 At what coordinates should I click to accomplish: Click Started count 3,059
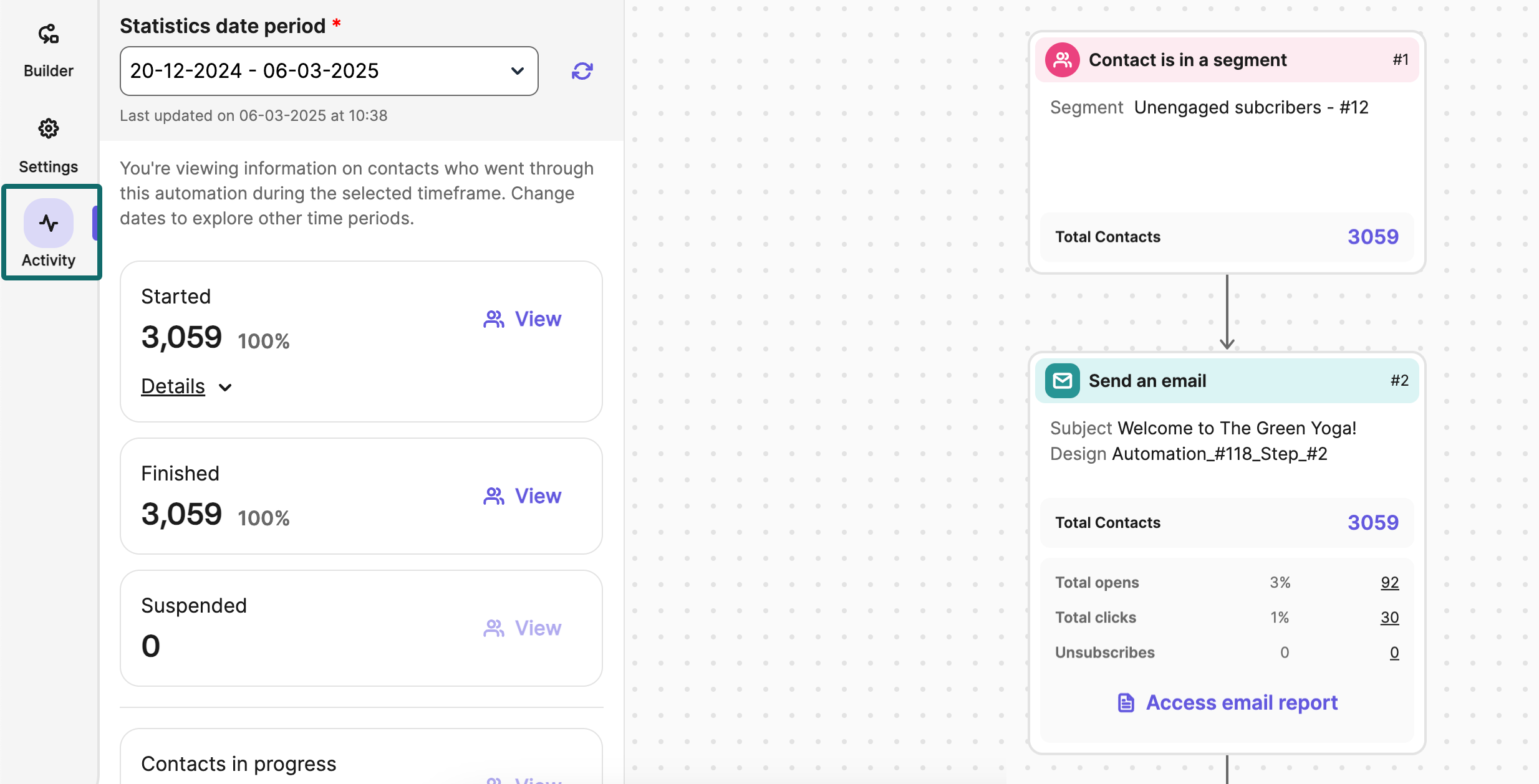pyautogui.click(x=181, y=337)
